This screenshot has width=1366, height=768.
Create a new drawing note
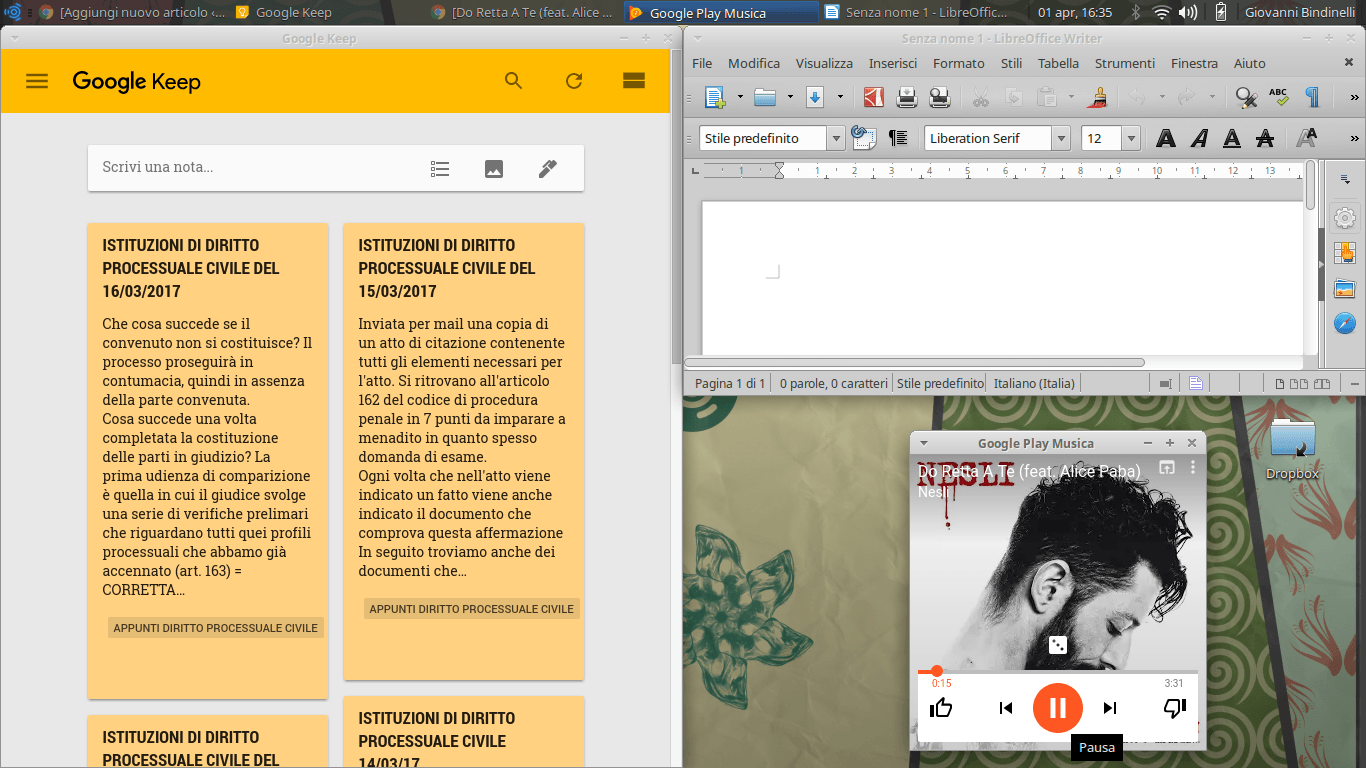coord(547,169)
